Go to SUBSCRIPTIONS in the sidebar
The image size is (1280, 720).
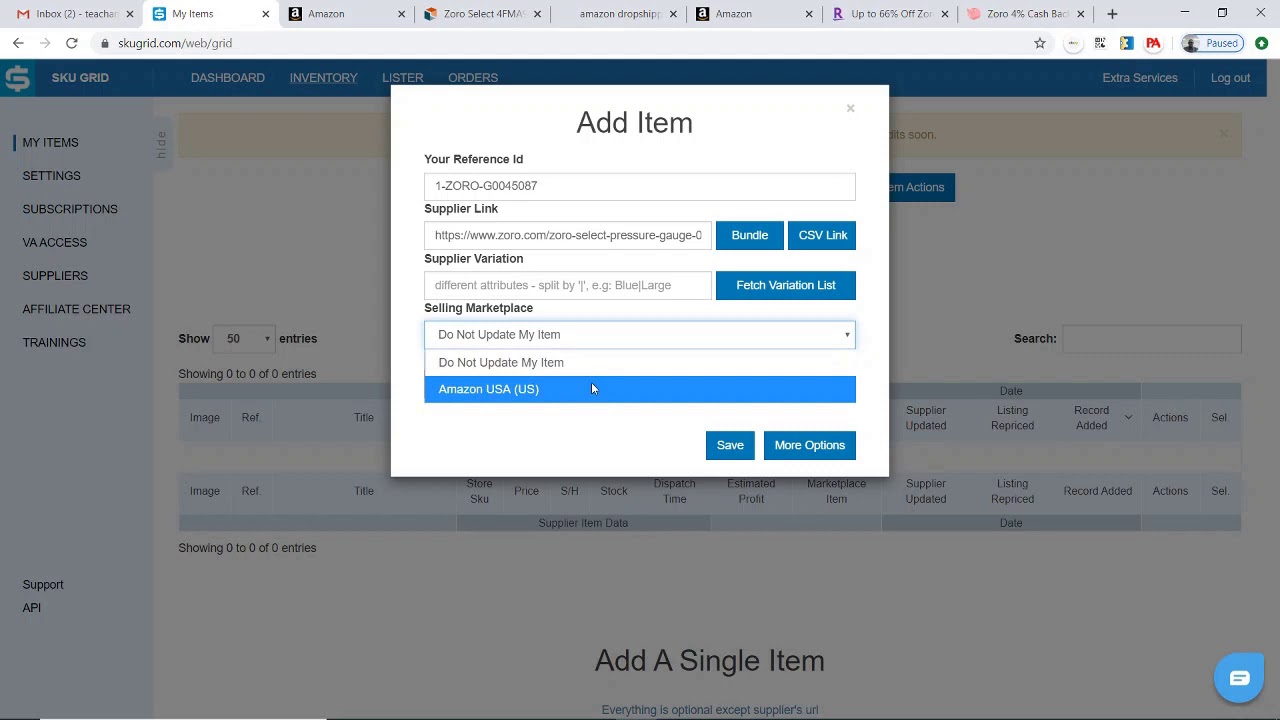[70, 209]
